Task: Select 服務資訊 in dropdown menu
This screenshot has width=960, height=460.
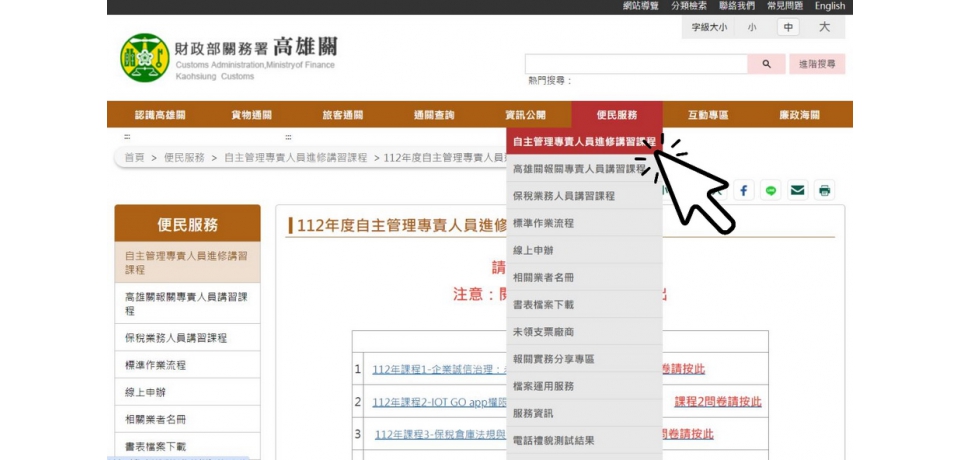Action: click(x=584, y=413)
